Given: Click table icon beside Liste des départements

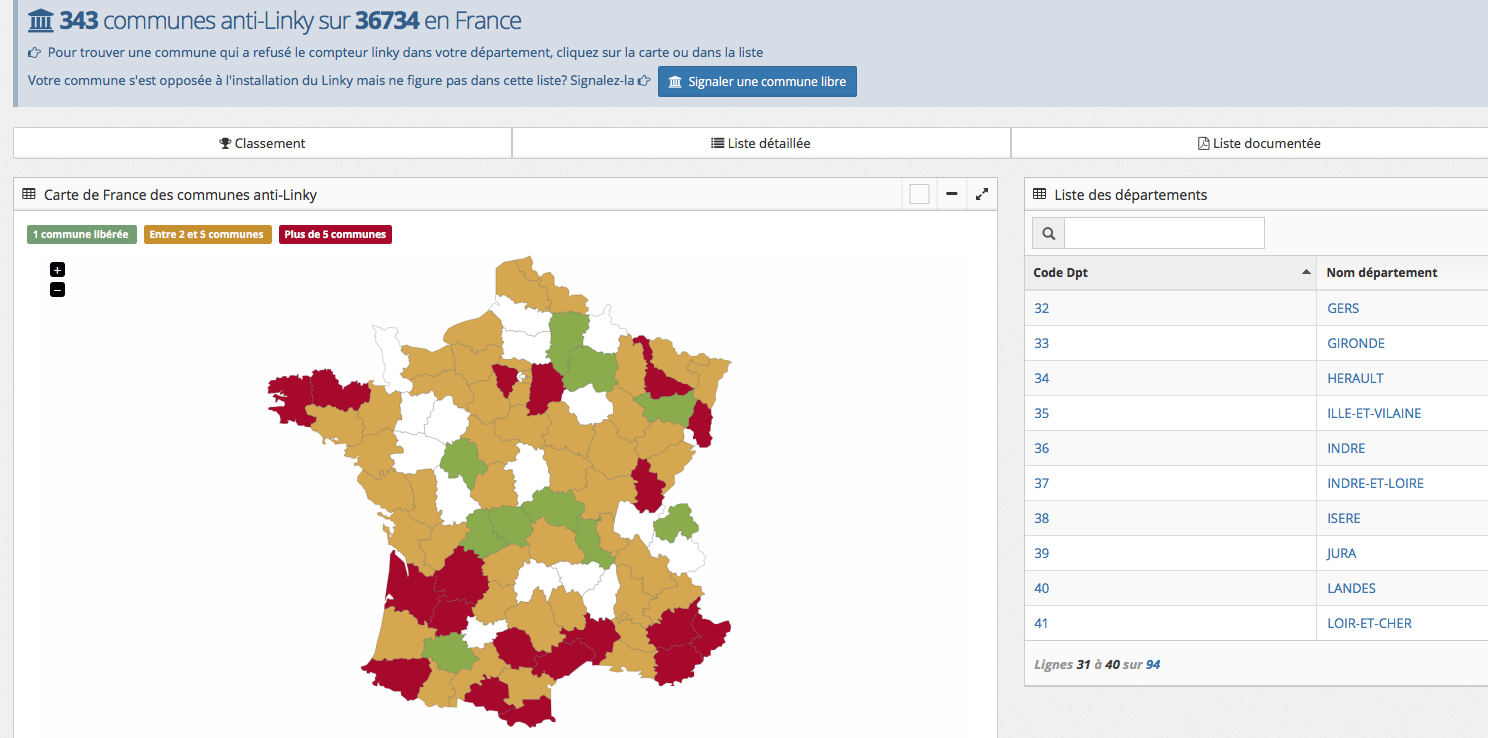Looking at the screenshot, I should click(x=1040, y=194).
